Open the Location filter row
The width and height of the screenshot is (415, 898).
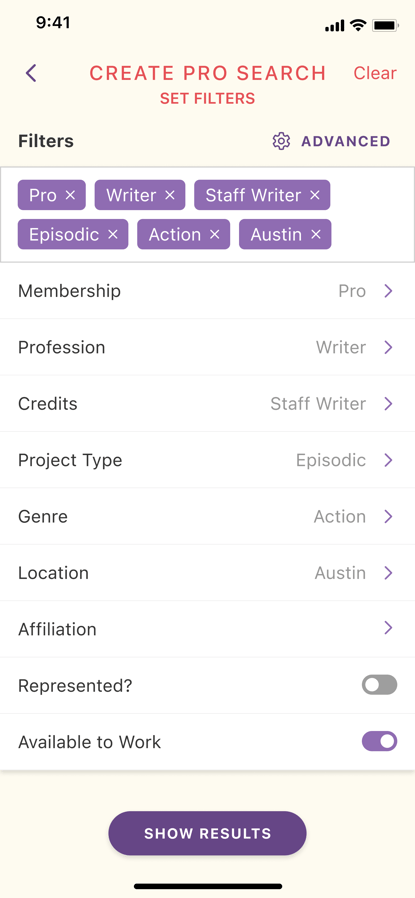[207, 573]
